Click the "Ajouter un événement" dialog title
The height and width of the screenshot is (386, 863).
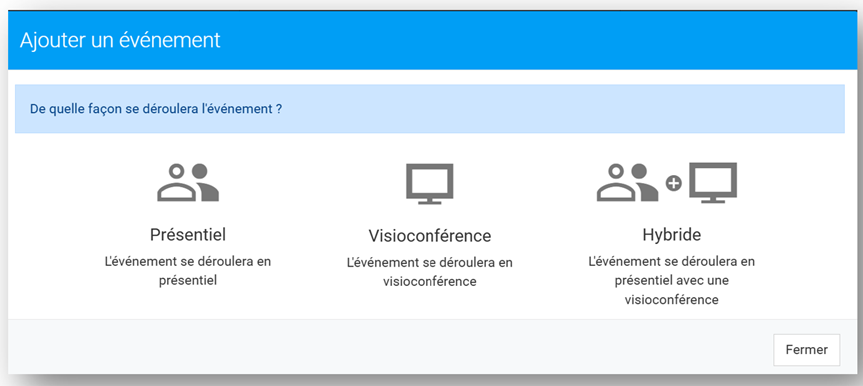(x=120, y=41)
